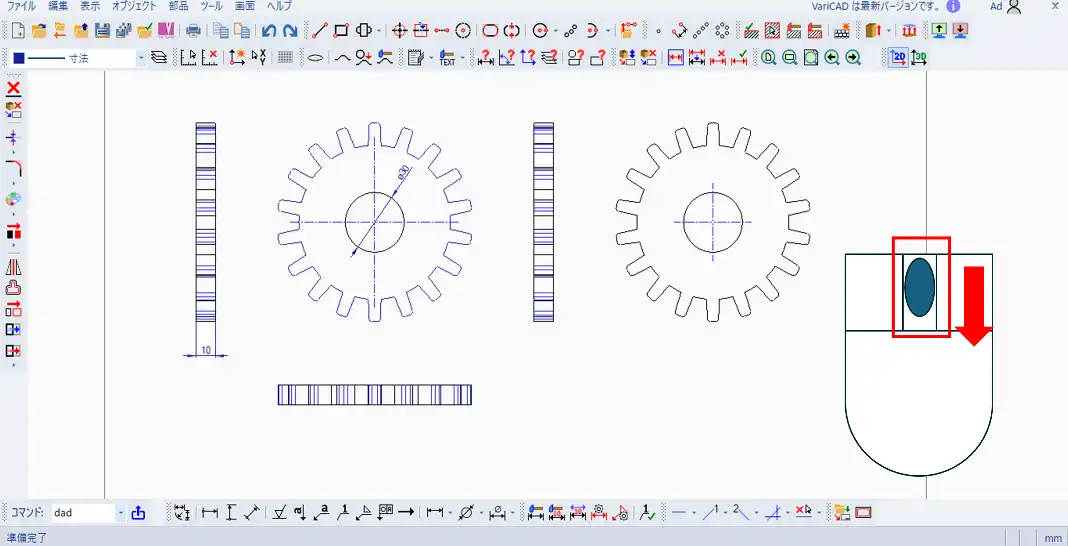Screen dimensions: 1068x546
Task: Expand the コマンド command history dropdown
Action: [x=121, y=513]
